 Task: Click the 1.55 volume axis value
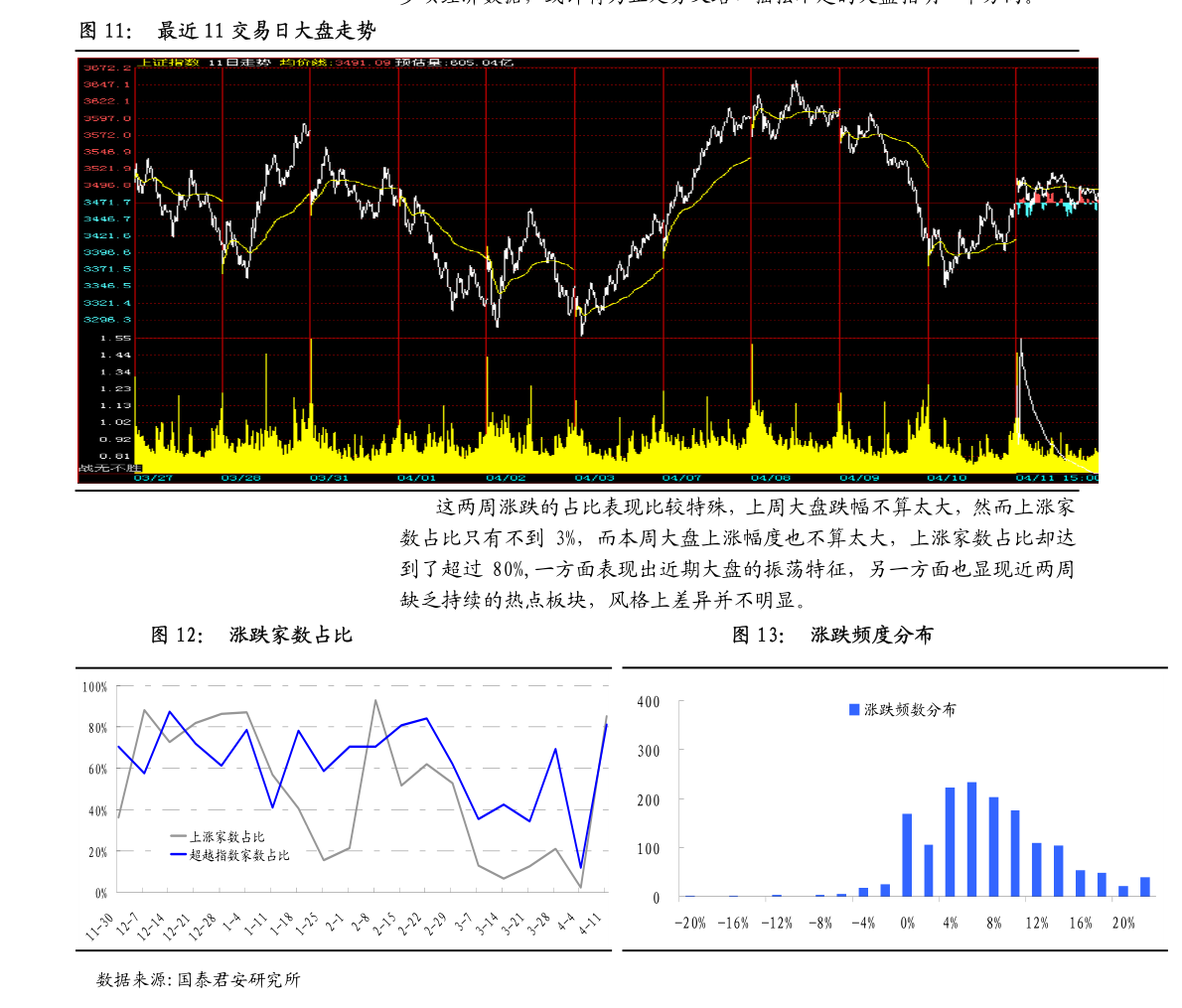point(115,339)
